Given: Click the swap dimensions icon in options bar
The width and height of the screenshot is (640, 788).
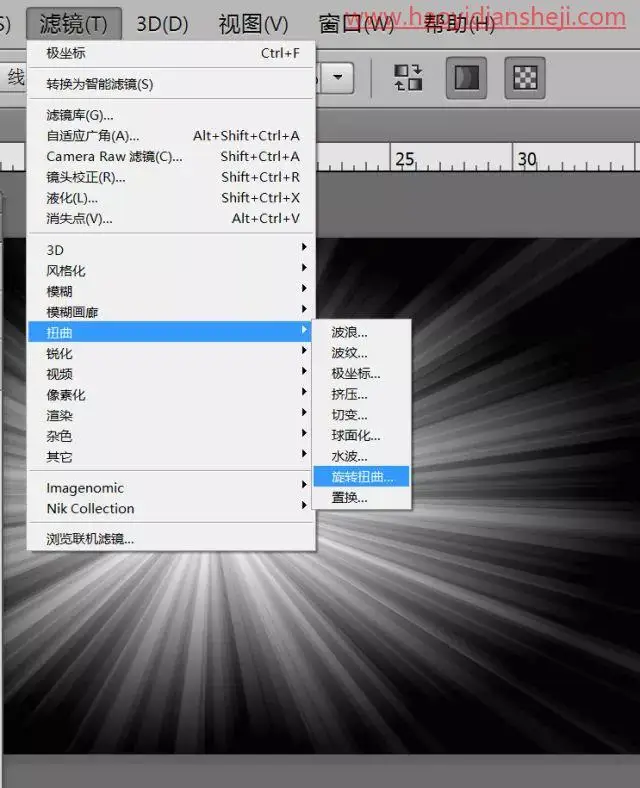Looking at the screenshot, I should [x=408, y=78].
